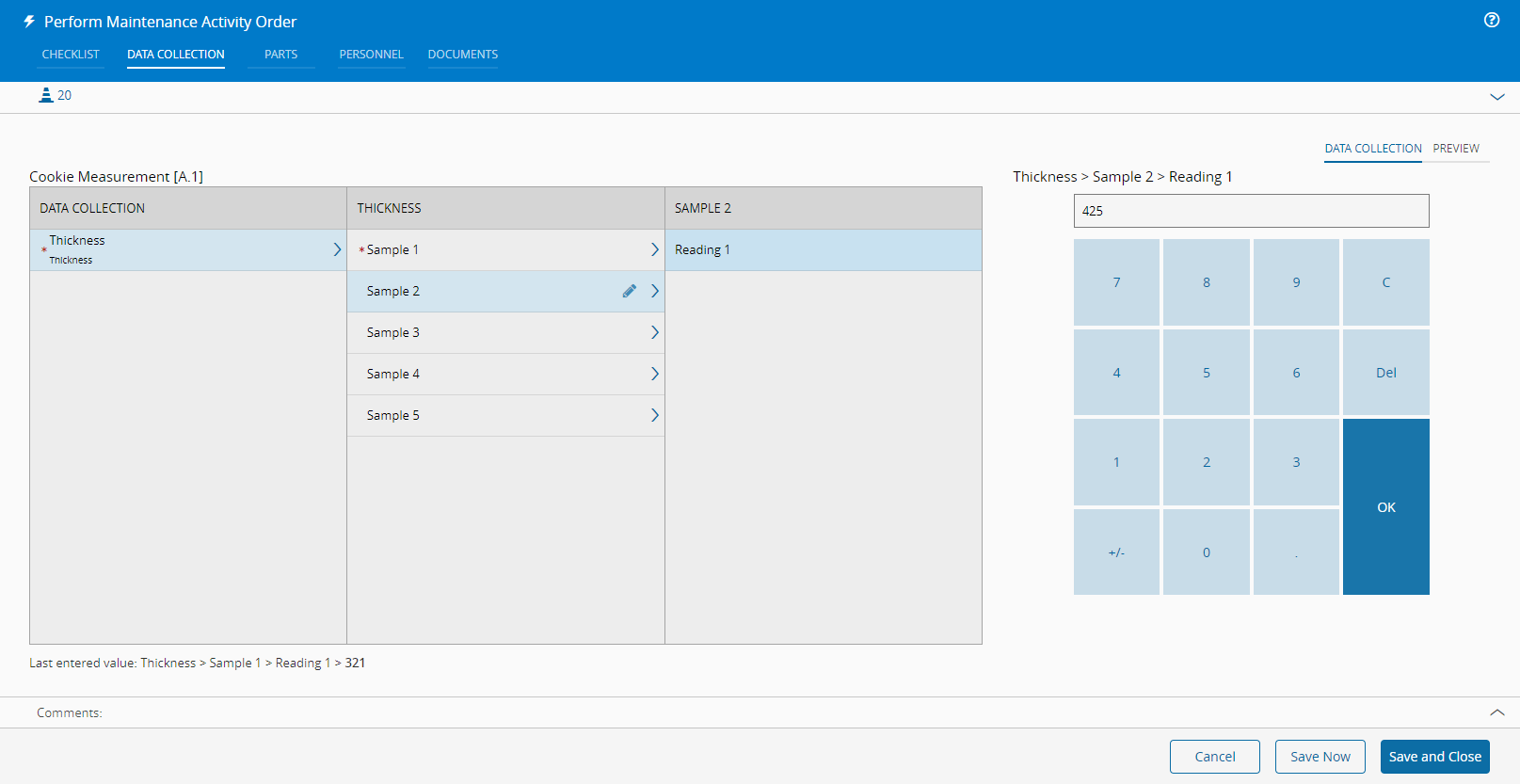This screenshot has width=1520, height=784.
Task: Click the Cancel button
Action: coord(1214,757)
